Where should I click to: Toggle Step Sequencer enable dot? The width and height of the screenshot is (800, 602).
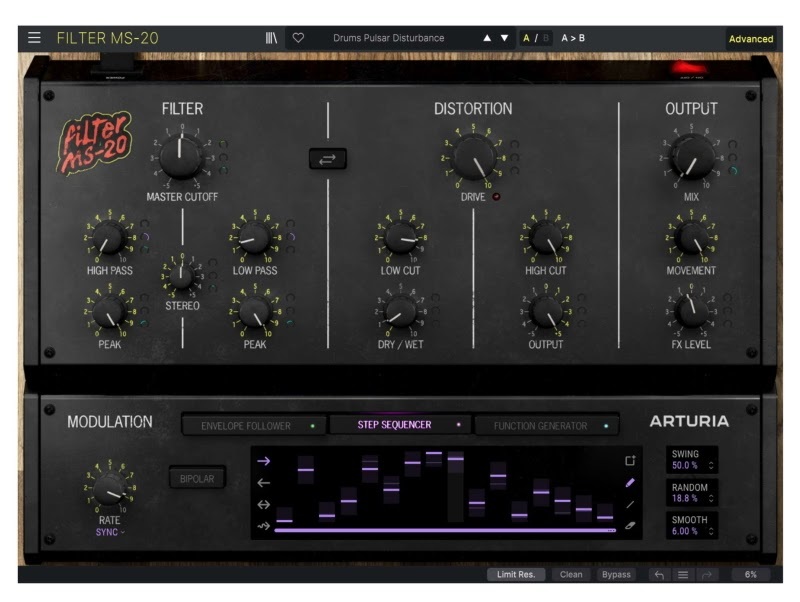[x=459, y=424]
